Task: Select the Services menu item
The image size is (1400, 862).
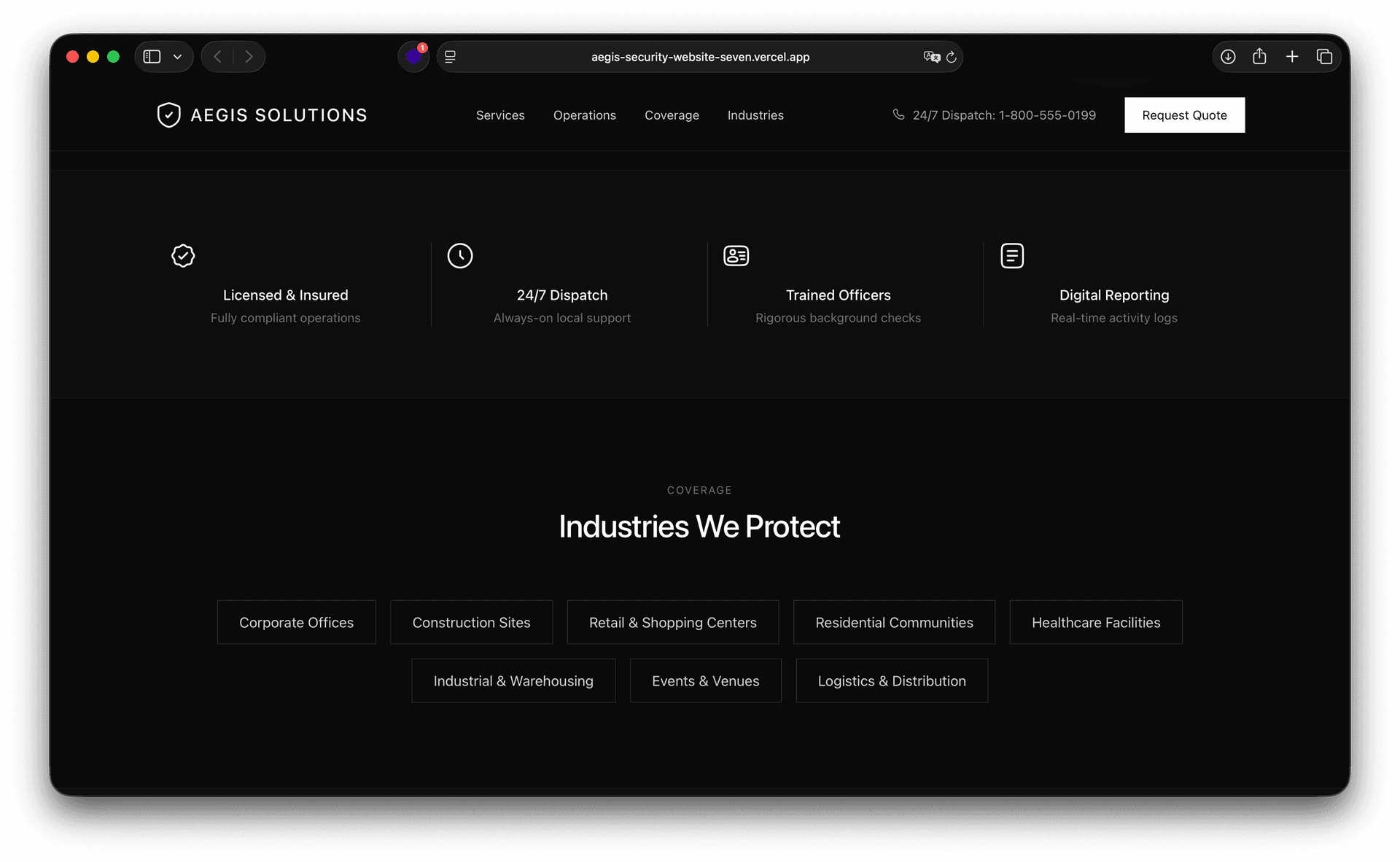Action: click(500, 114)
